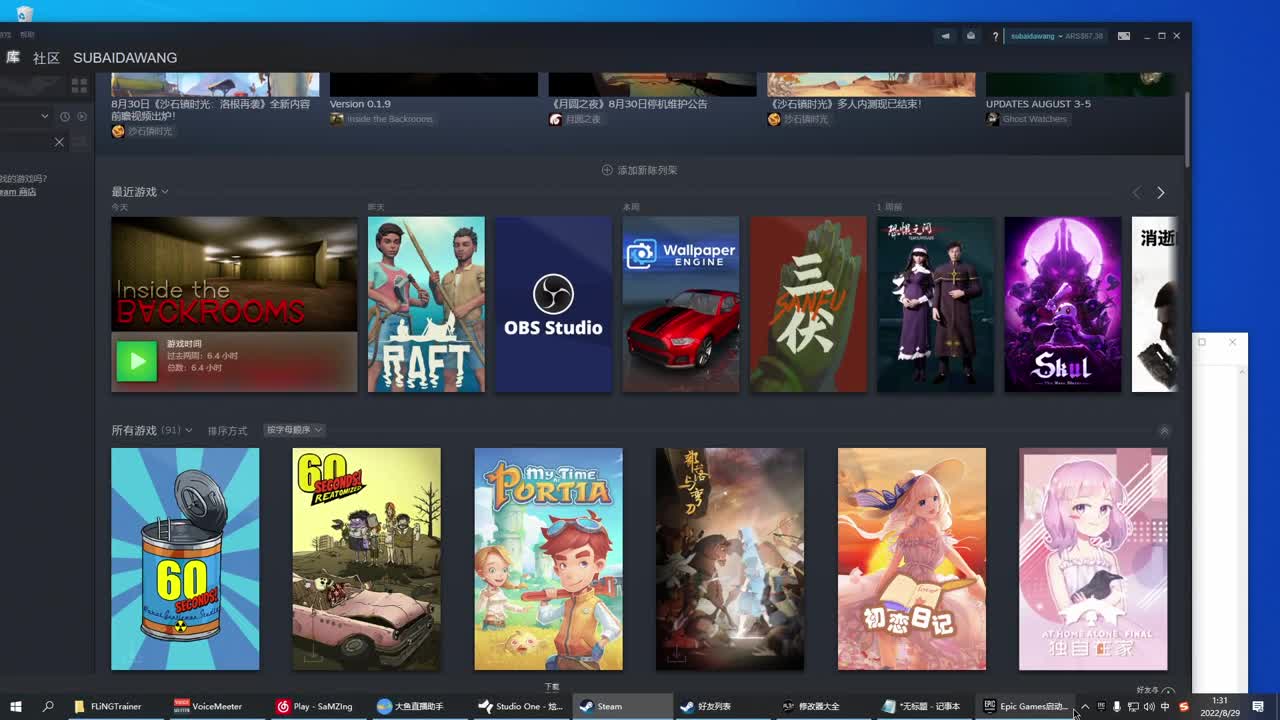1280x720 pixels.
Task: Open the My Time at Portia cover
Action: (x=548, y=559)
